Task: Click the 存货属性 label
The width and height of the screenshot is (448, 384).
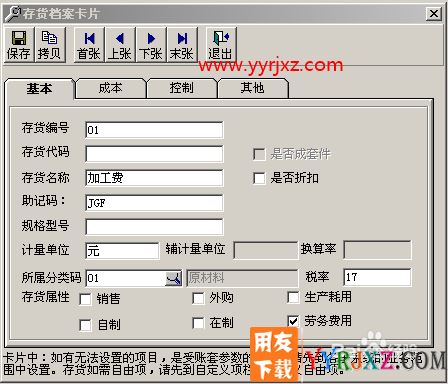Action: pyautogui.click(x=46, y=297)
